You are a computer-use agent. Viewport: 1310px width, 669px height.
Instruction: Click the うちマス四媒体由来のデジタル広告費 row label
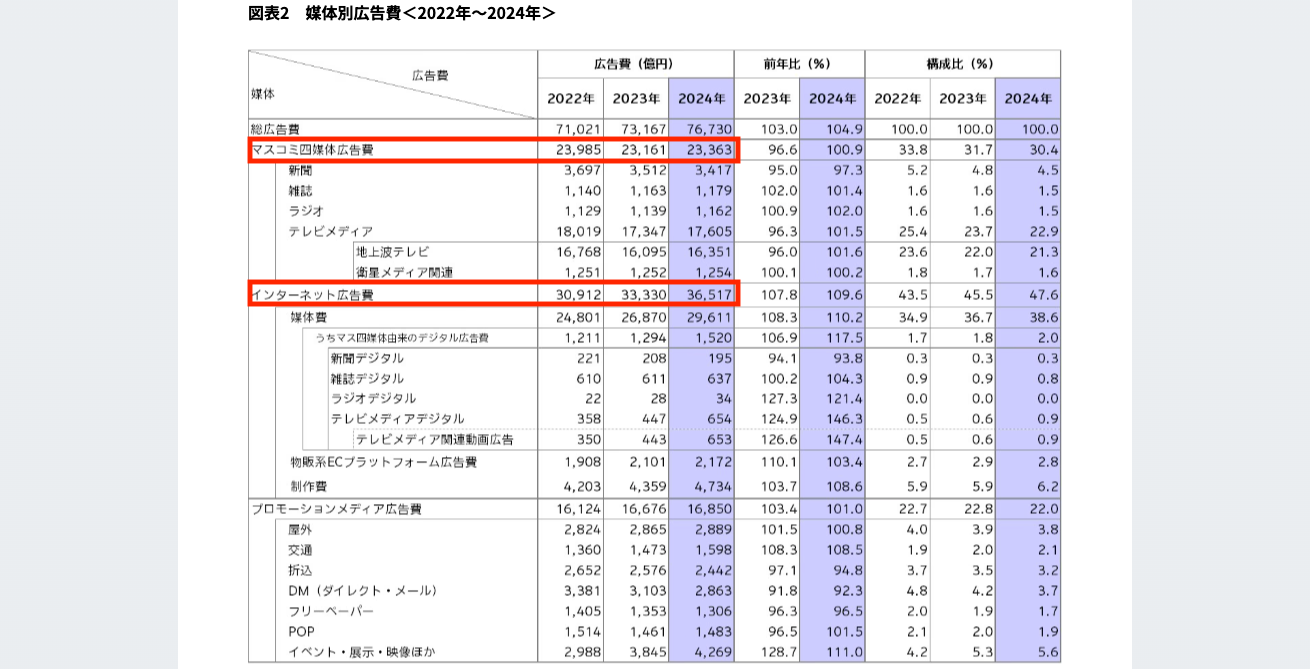point(402,338)
